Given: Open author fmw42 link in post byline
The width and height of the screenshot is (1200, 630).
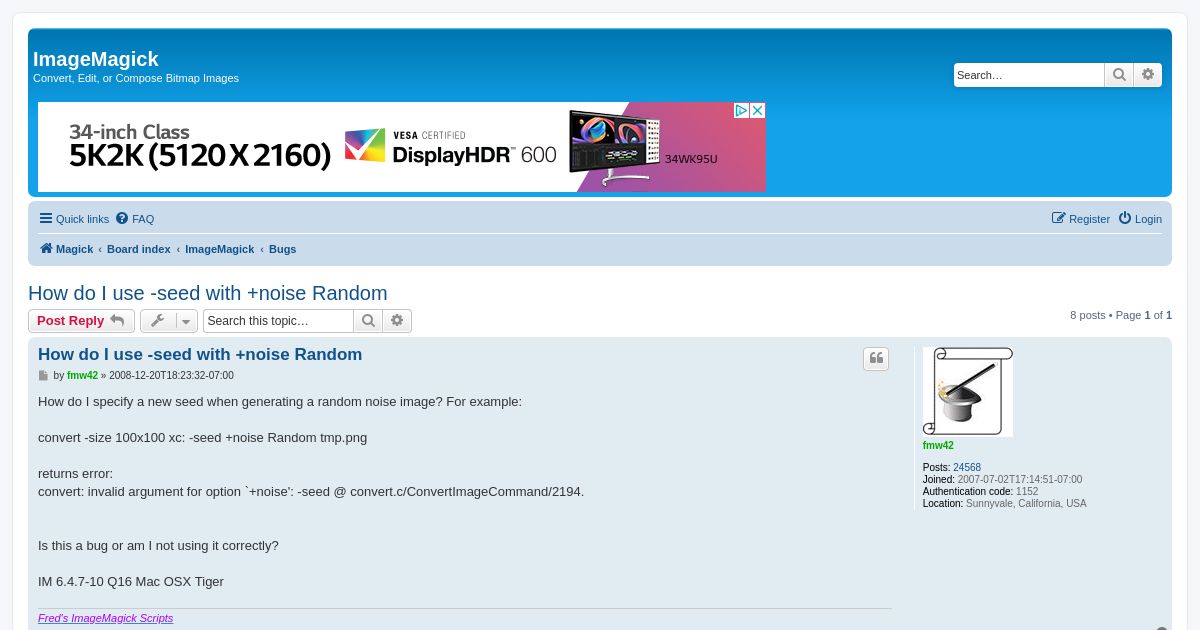Looking at the screenshot, I should [x=82, y=376].
